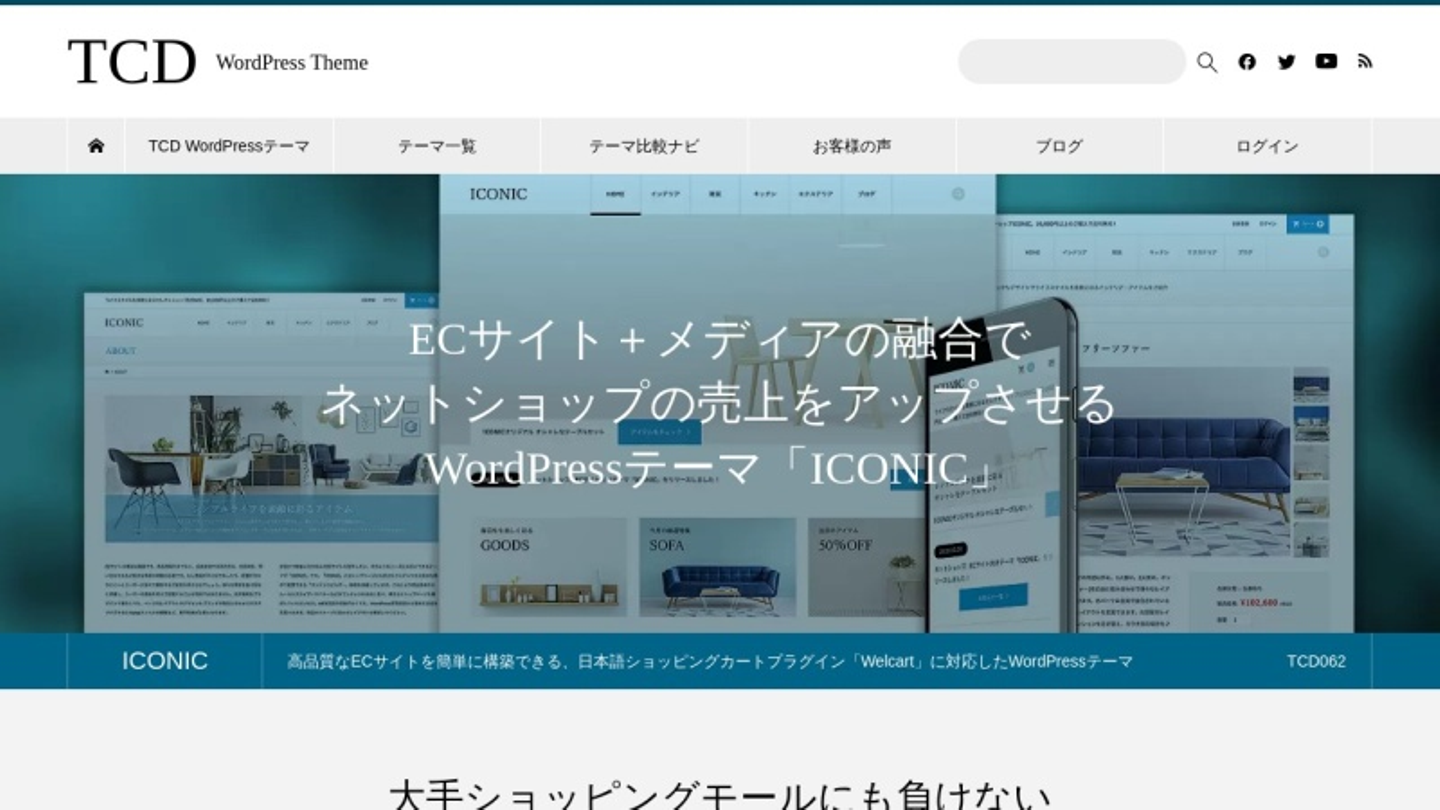Click the ICONIC title in blue bar
The width and height of the screenshot is (1440, 810).
165,661
